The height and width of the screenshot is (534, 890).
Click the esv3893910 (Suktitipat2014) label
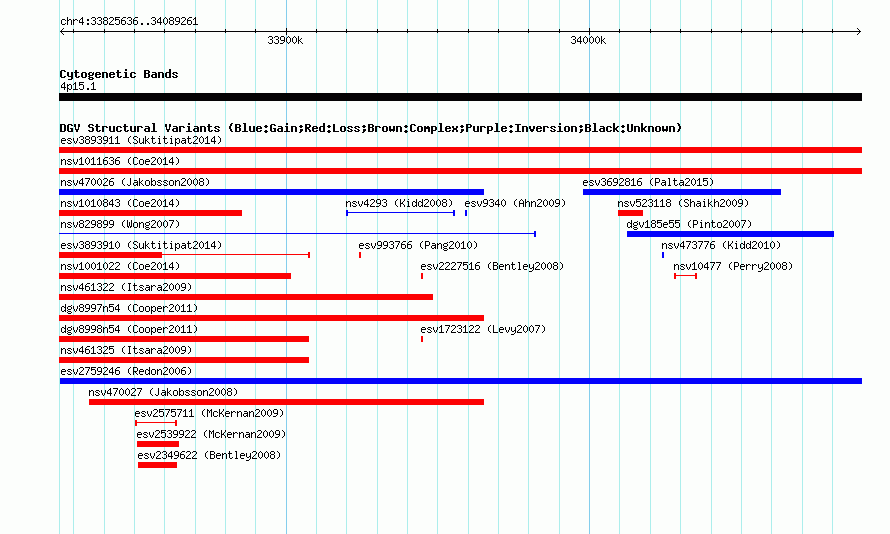tap(141, 245)
